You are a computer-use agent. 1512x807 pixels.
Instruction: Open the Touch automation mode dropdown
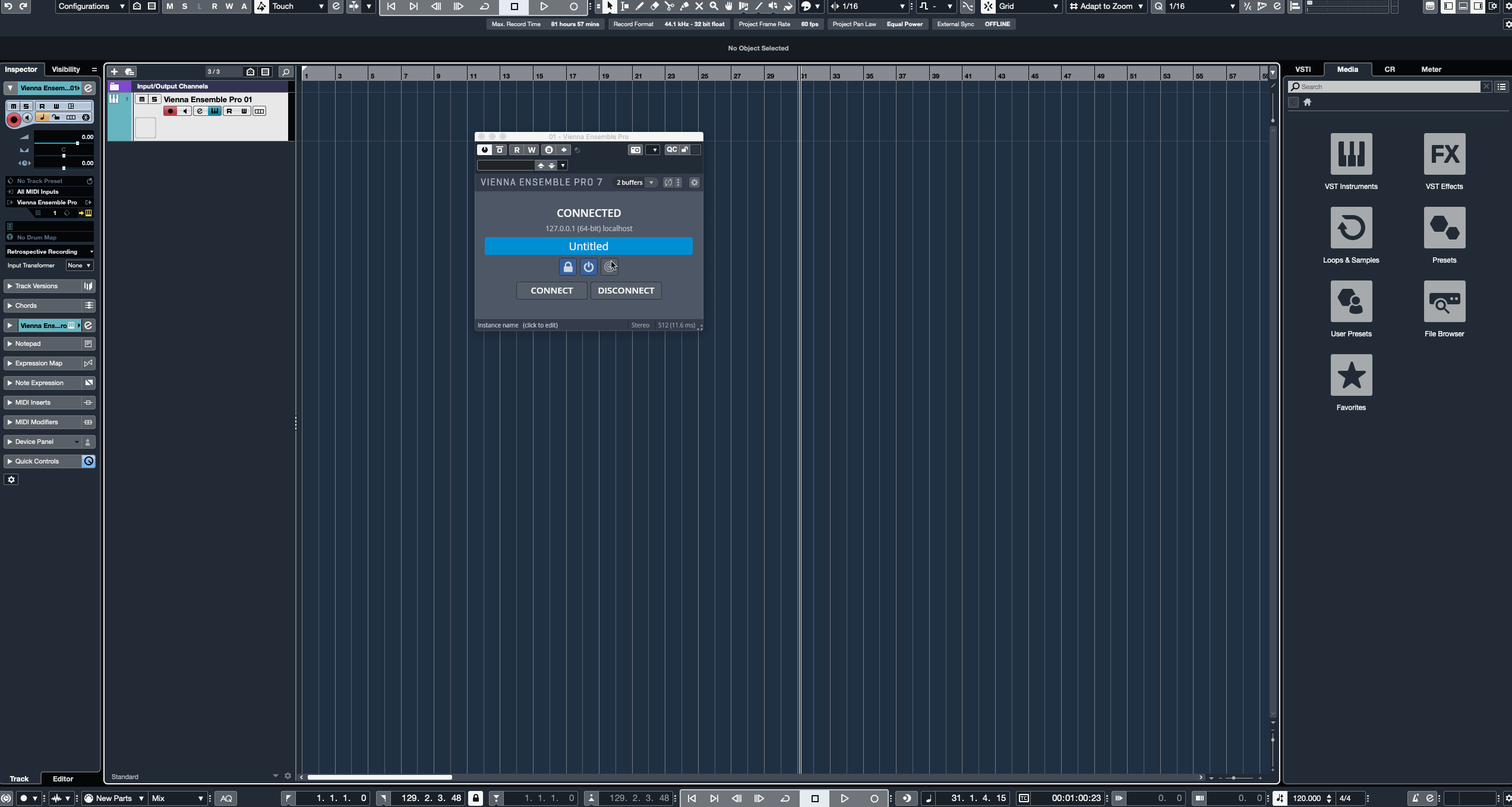pos(297,7)
